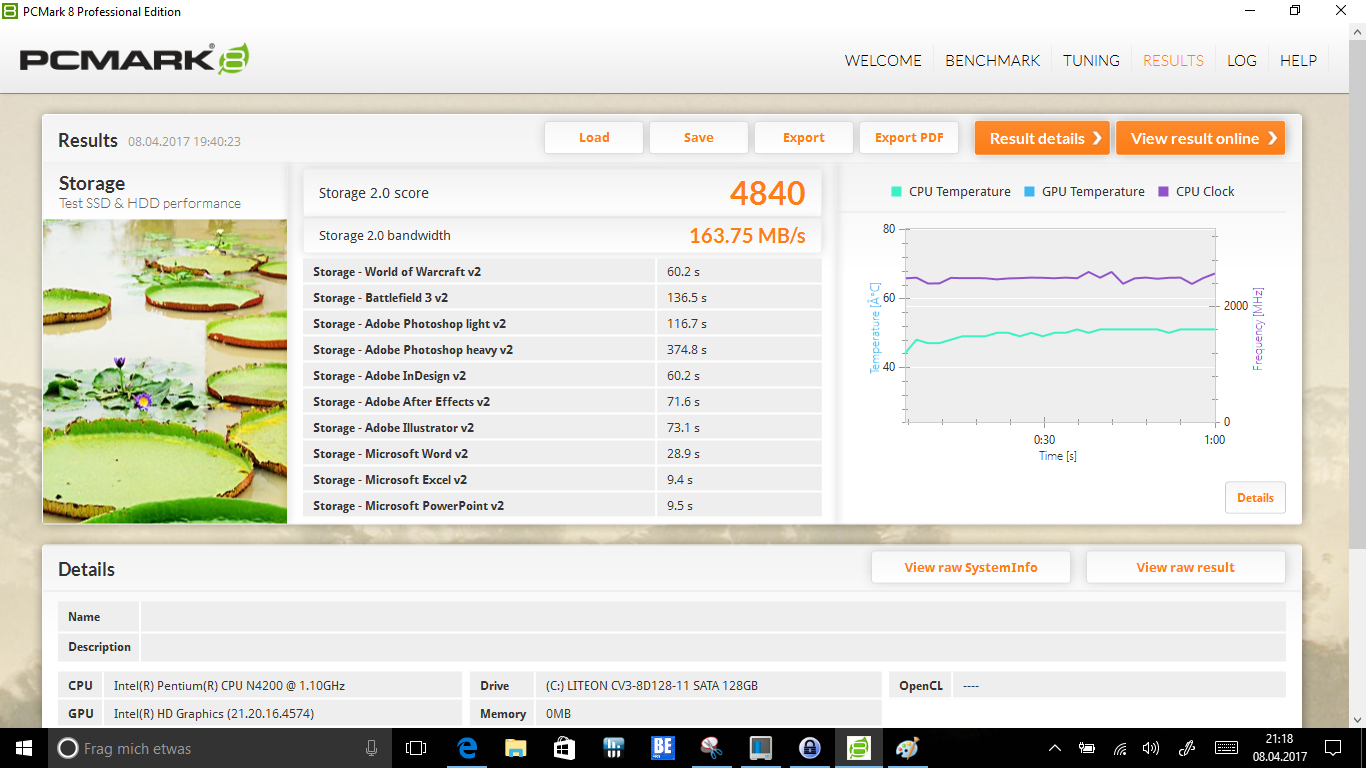Open the WELCOME tab
The height and width of the screenshot is (768, 1366).
pyautogui.click(x=883, y=60)
